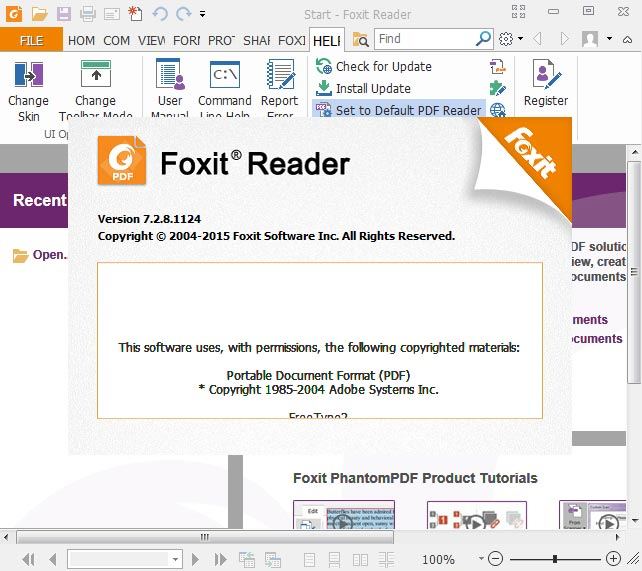Switch to the COMMENT ribbon tab

point(116,41)
